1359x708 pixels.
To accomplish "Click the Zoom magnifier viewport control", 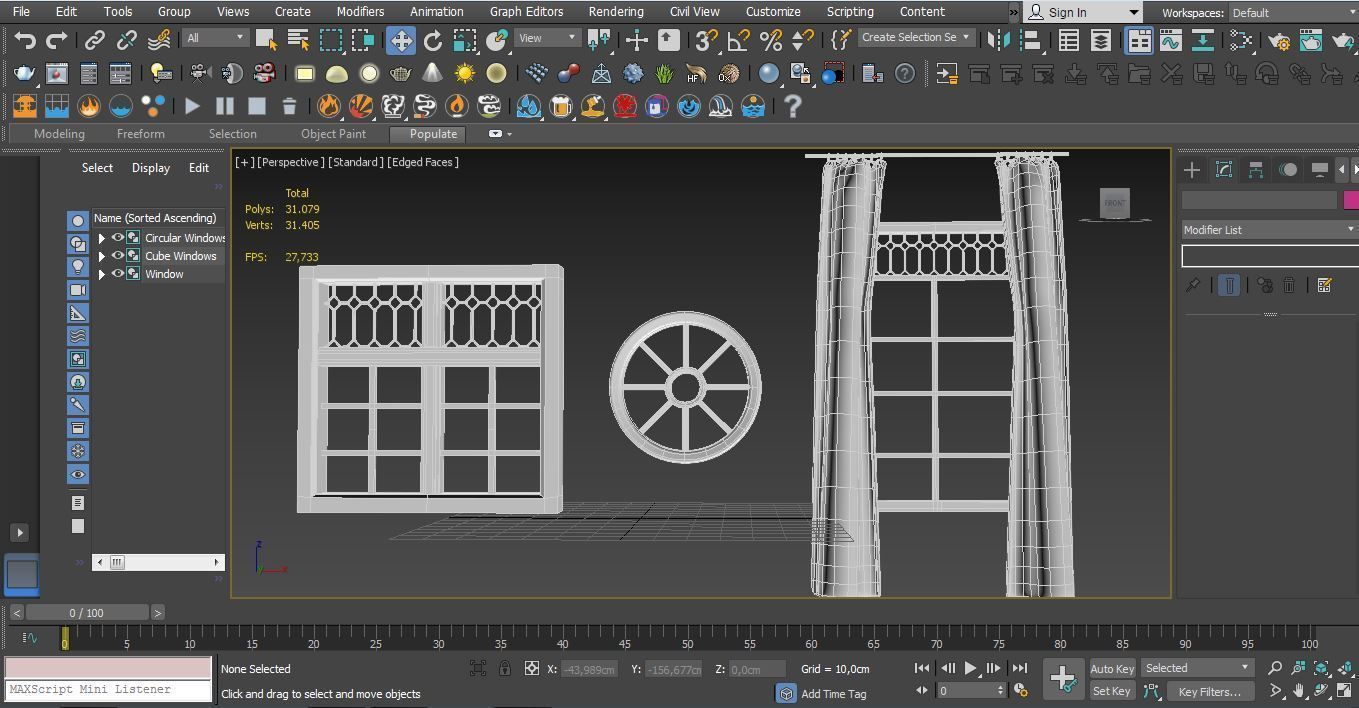I will coord(1275,668).
